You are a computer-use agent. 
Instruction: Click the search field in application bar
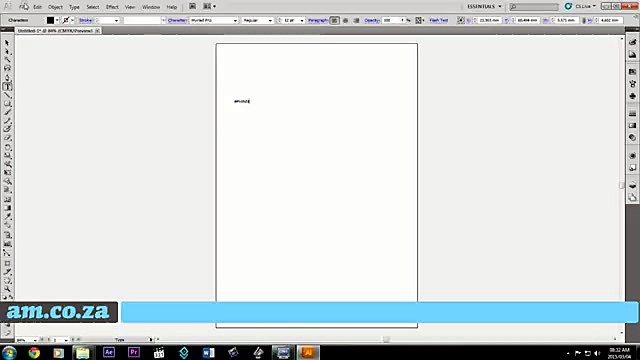pyautogui.click(x=534, y=7)
